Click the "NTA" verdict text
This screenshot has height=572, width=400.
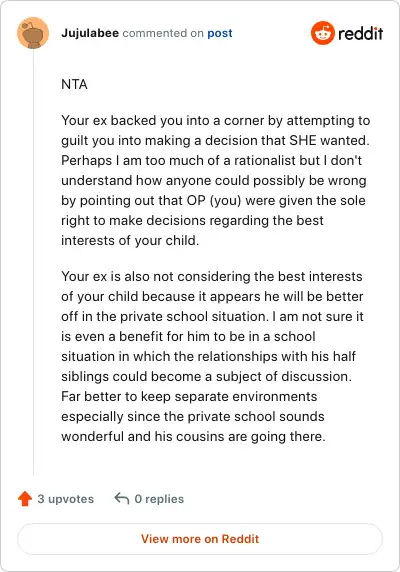74,85
